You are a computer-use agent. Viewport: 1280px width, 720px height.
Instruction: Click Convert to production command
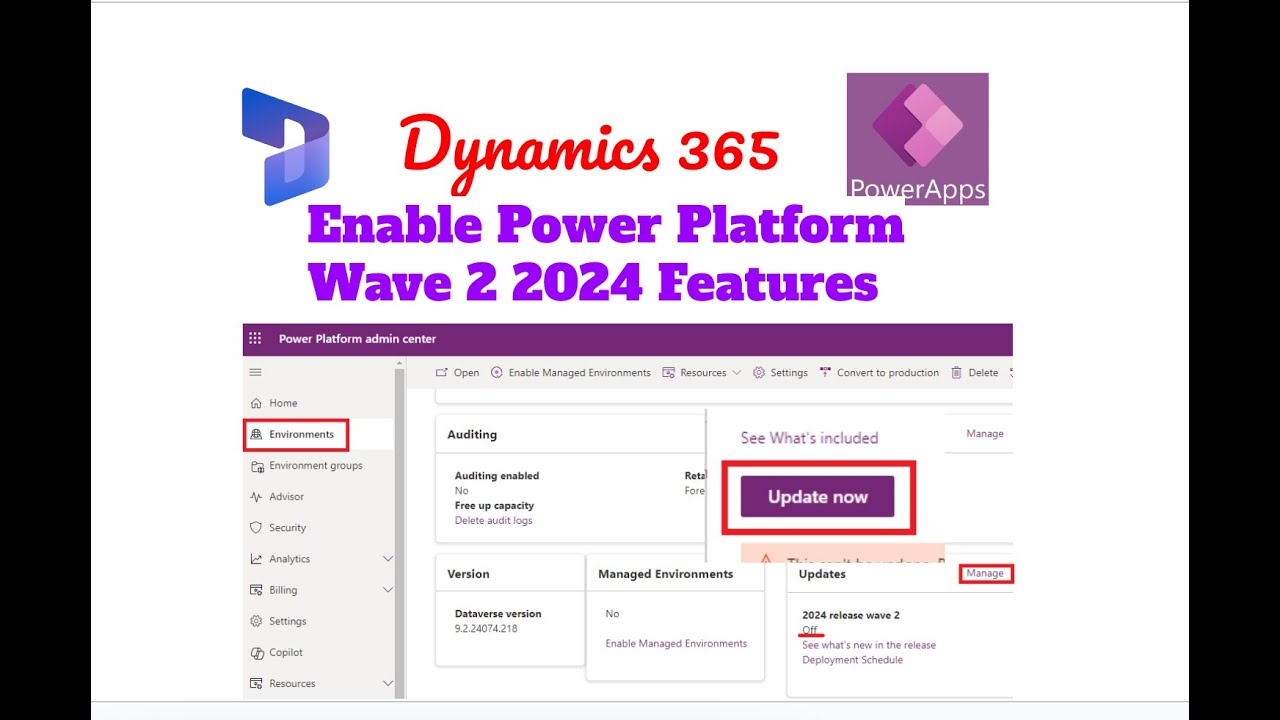888,372
